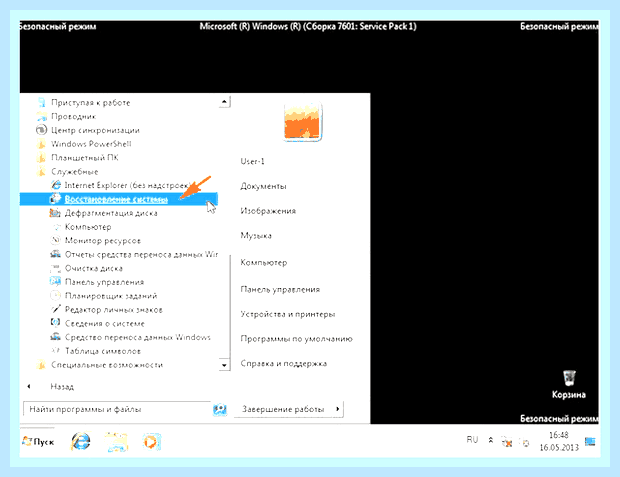Image resolution: width=620 pixels, height=477 pixels.
Task: Click the search icon beside search box
Action: (220, 409)
